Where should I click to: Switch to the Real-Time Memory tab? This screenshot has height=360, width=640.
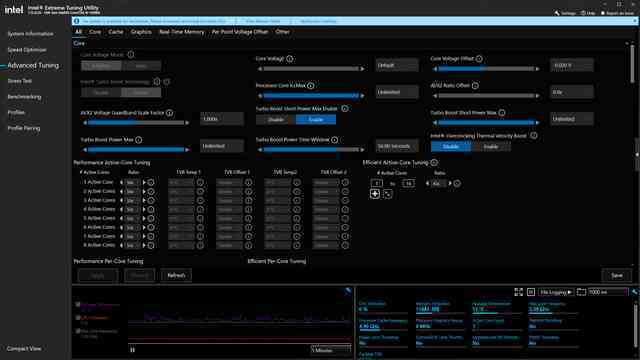tap(182, 32)
